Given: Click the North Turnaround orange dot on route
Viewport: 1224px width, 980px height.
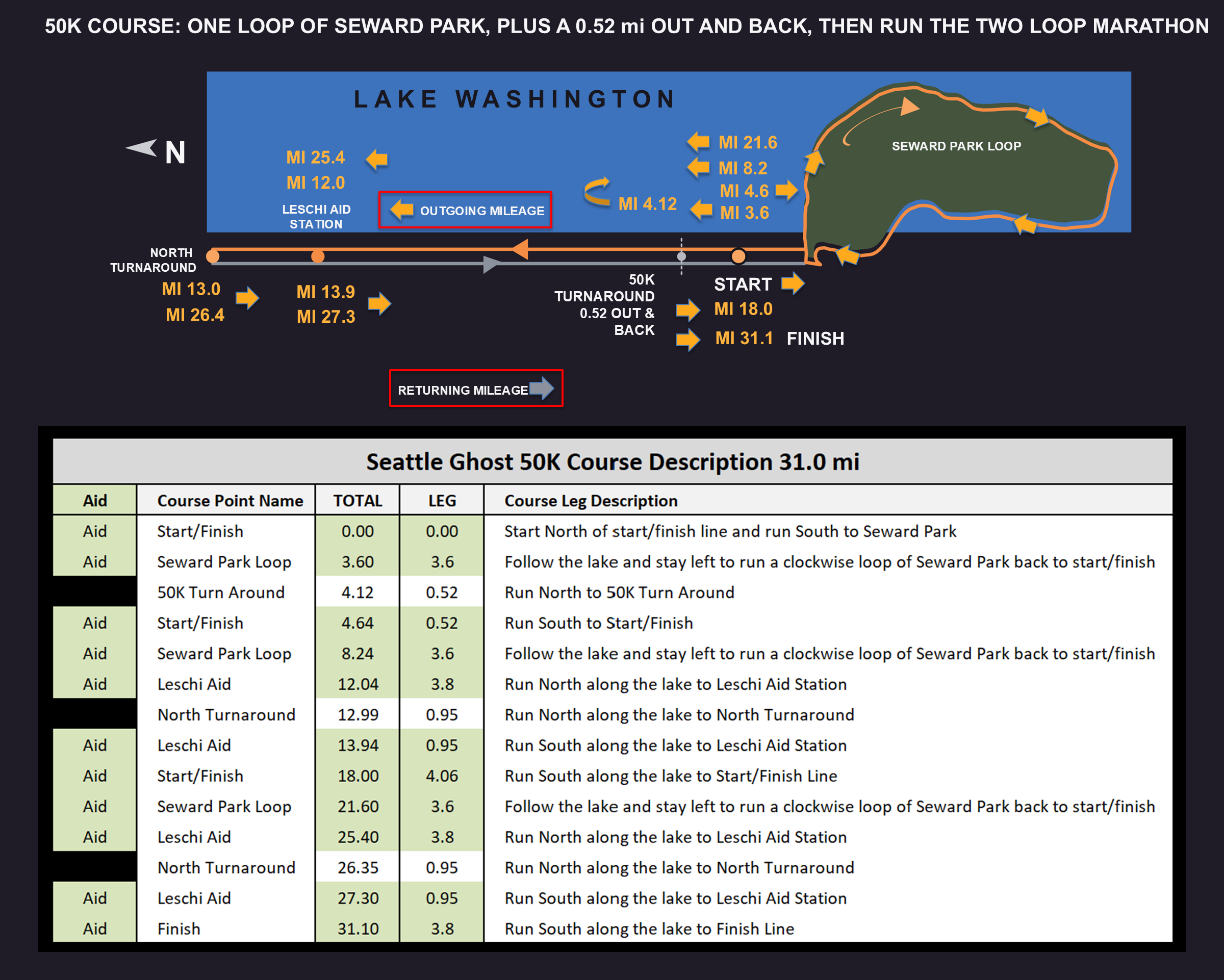Looking at the screenshot, I should 213,256.
